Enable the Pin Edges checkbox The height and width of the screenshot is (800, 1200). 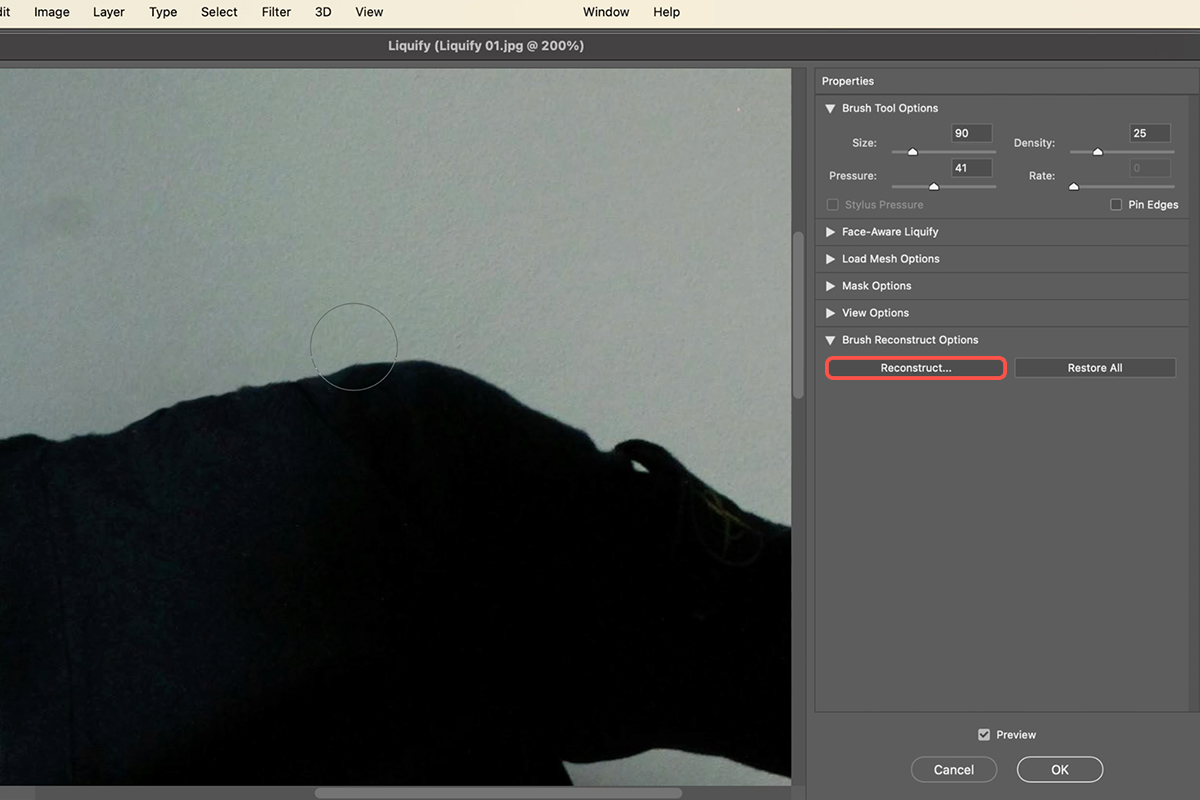click(x=1116, y=205)
